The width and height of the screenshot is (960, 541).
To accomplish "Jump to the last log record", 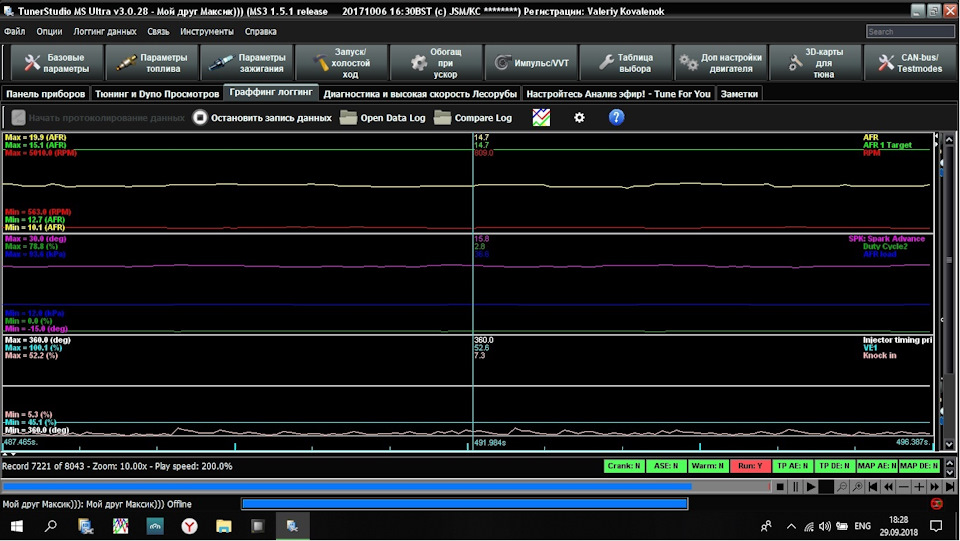I will 947,487.
